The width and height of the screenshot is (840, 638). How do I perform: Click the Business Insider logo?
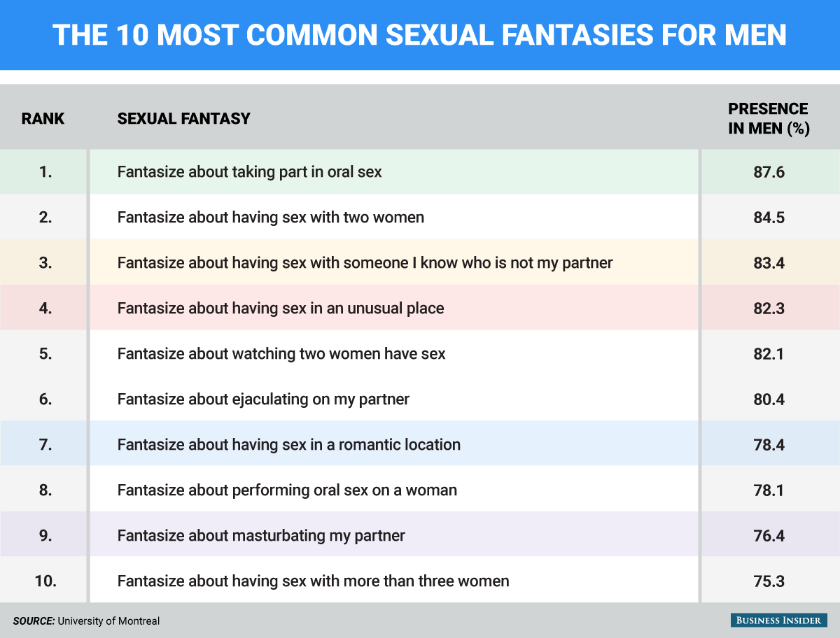pos(780,620)
